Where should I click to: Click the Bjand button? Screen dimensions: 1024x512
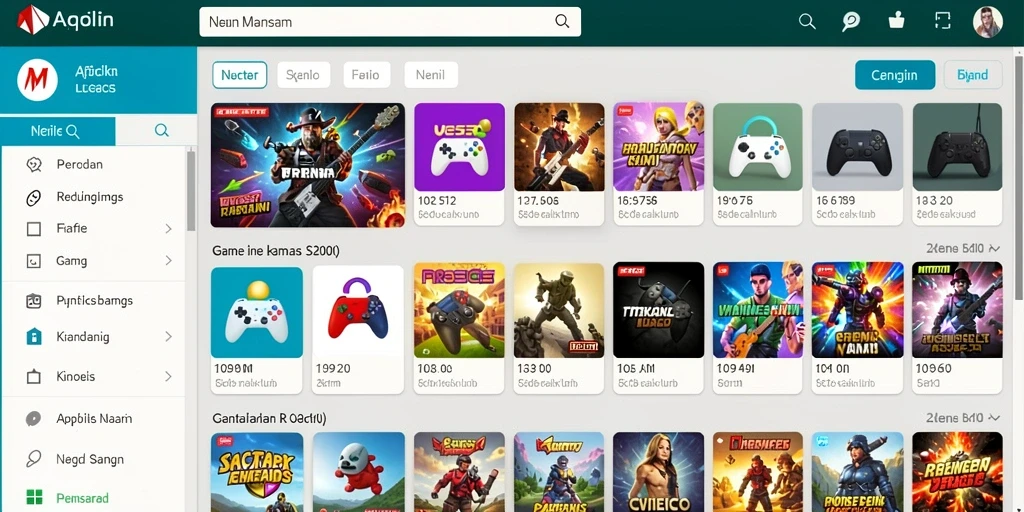click(973, 75)
